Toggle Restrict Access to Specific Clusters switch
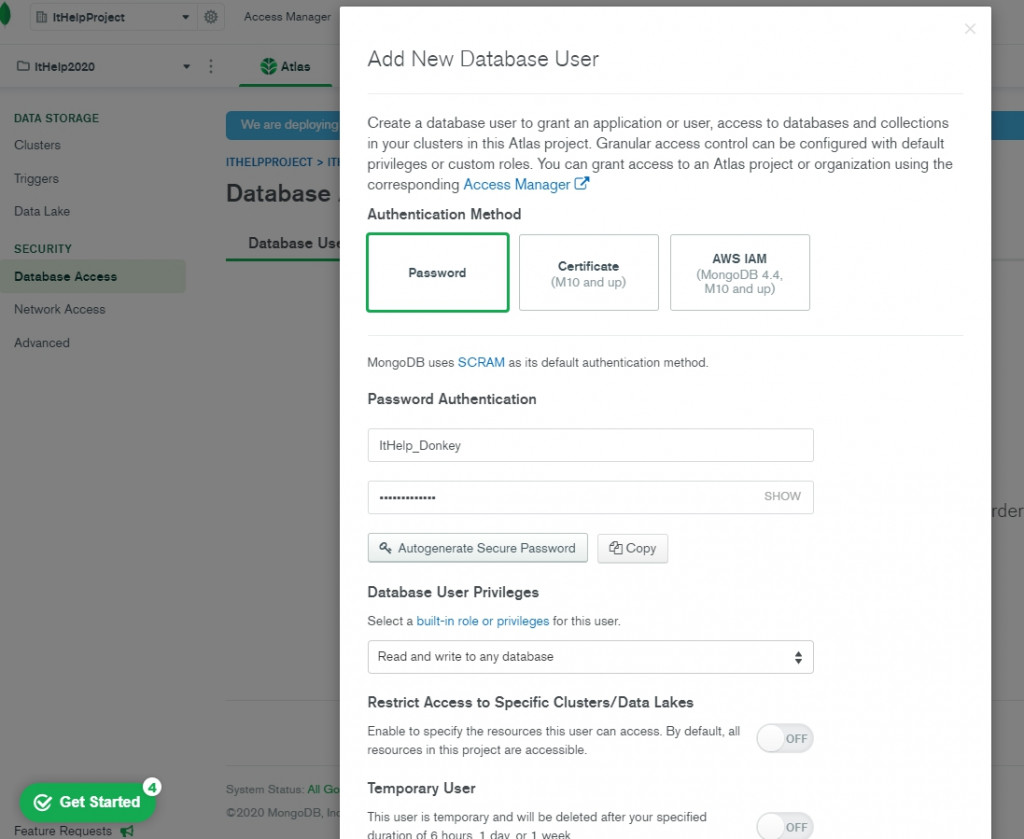 [784, 738]
